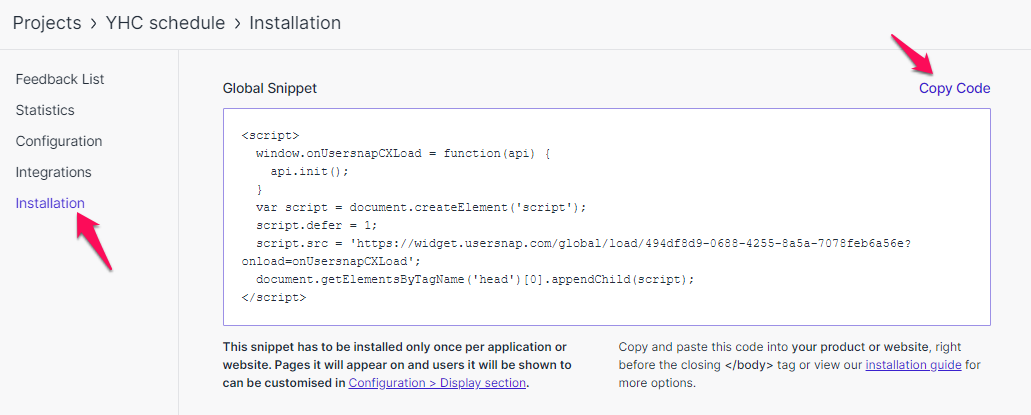
Task: Click the api.init(); line in the code
Action: tap(309, 172)
